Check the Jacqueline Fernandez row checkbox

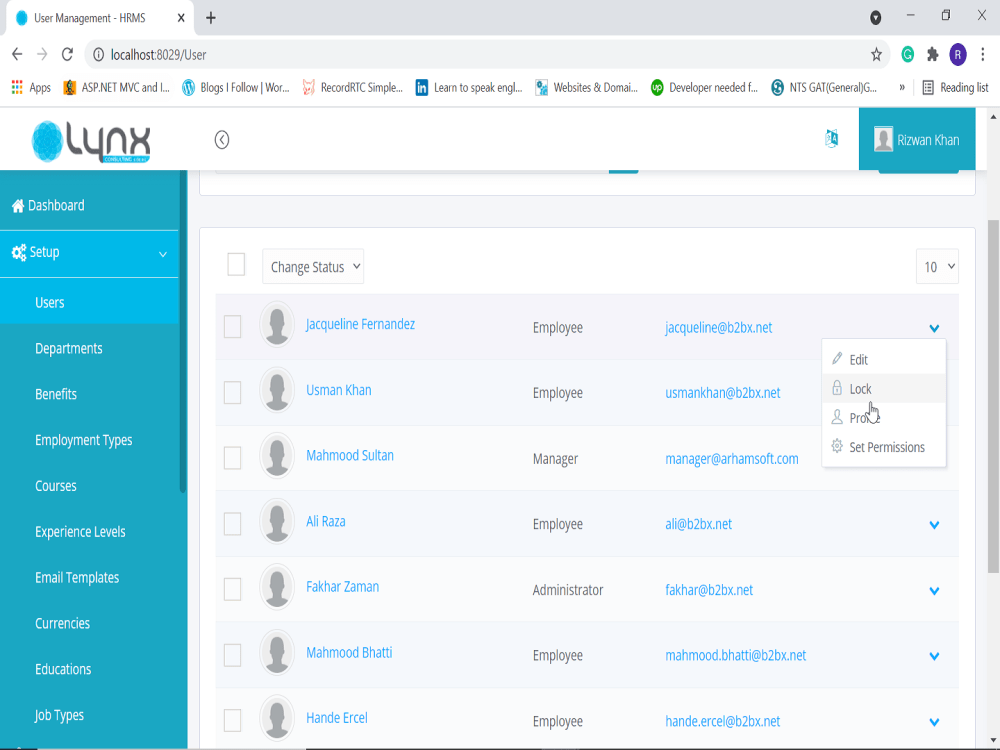pos(232,327)
